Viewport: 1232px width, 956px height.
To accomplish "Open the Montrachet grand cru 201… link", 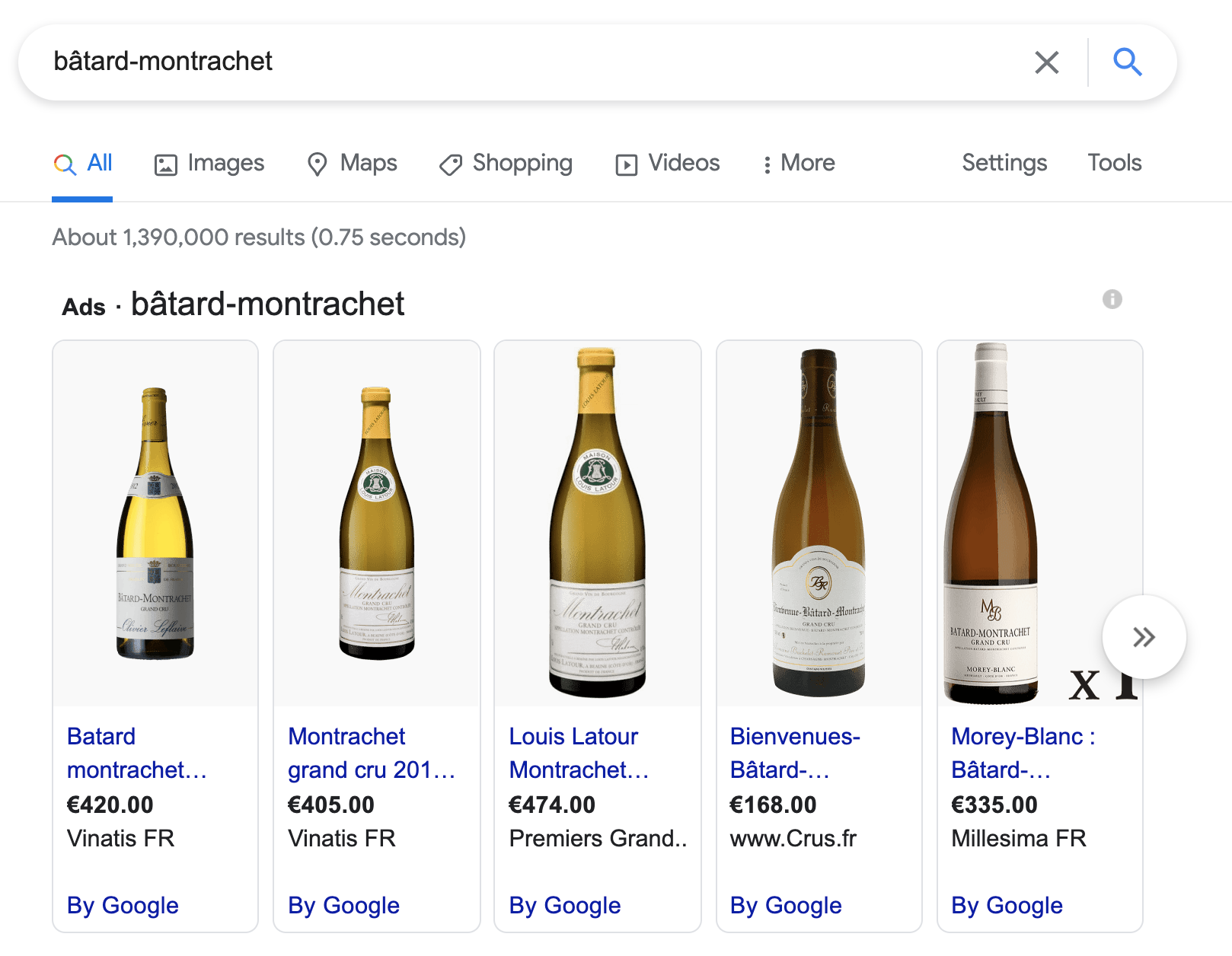I will [x=372, y=753].
